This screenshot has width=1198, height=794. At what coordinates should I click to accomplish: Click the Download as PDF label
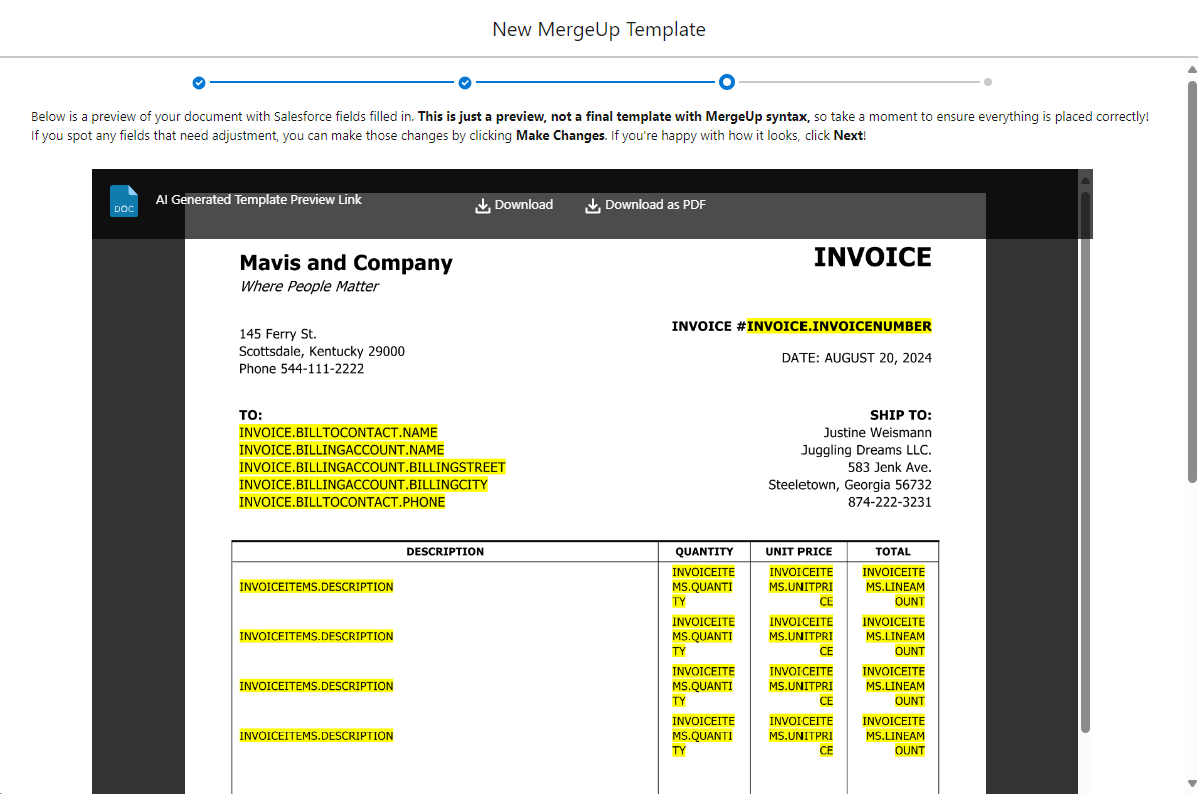[656, 205]
